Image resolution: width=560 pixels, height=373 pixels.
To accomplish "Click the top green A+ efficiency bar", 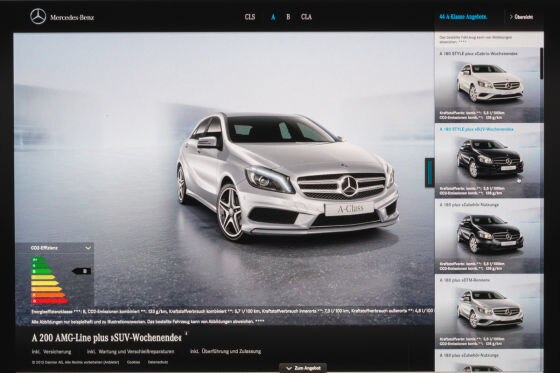I will (x=38, y=260).
